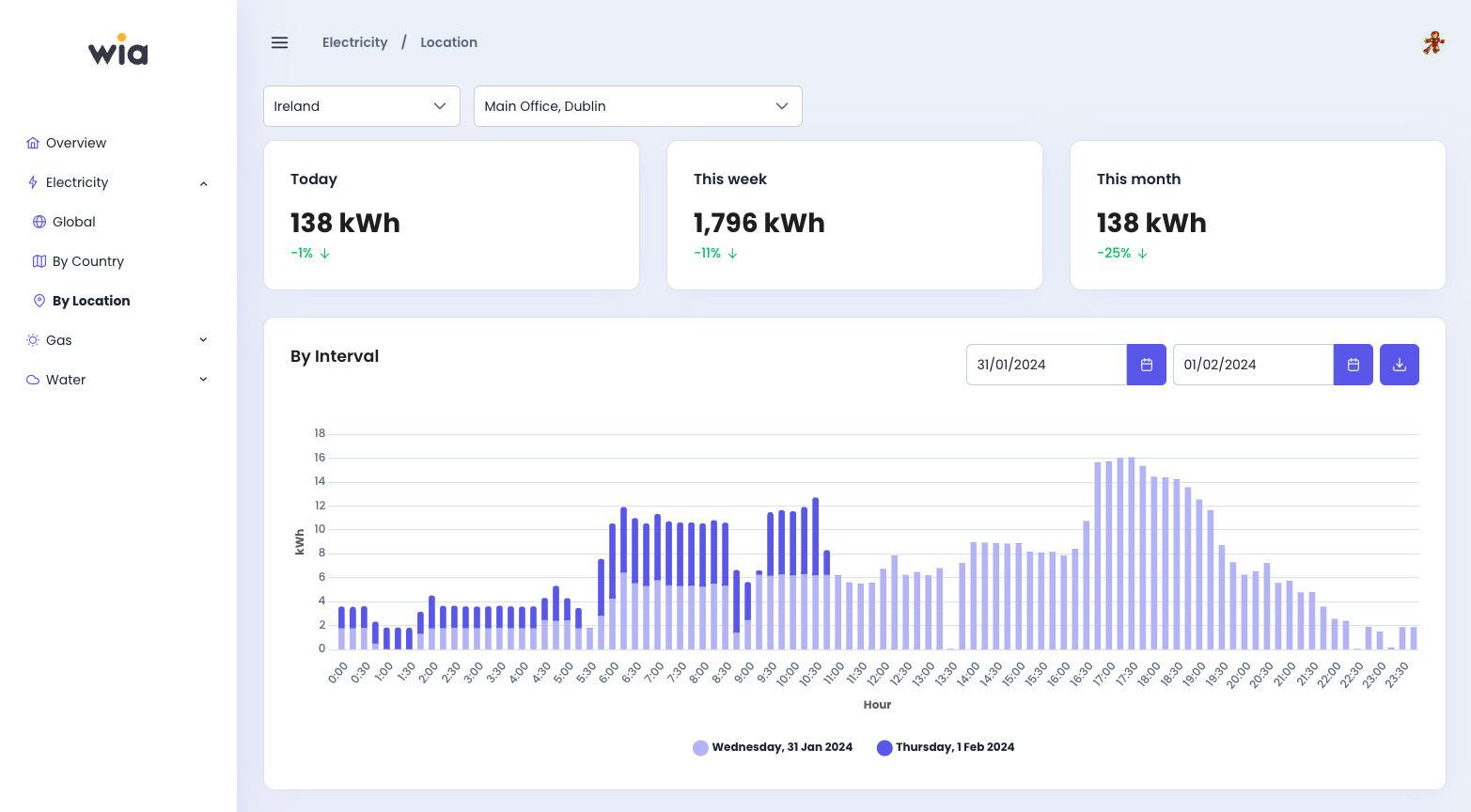Open calendar picker for start date
Image resolution: width=1471 pixels, height=812 pixels.
(x=1147, y=365)
